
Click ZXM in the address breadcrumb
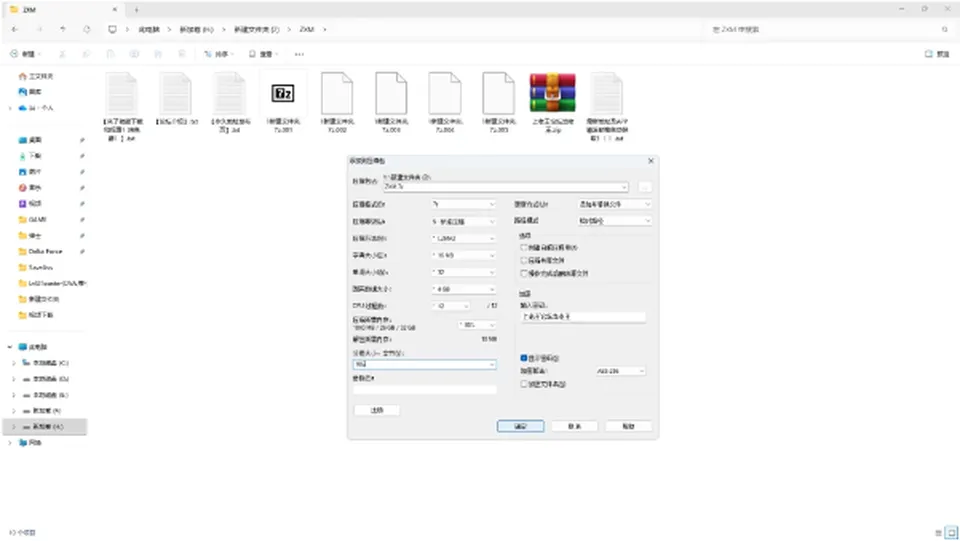[x=307, y=29]
